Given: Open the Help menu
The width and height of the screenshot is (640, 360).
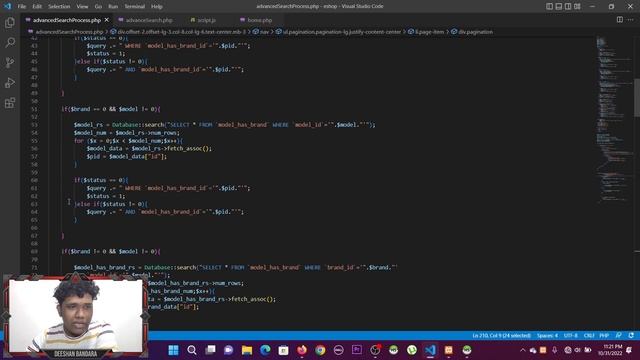Looking at the screenshot, I should point(157,7).
